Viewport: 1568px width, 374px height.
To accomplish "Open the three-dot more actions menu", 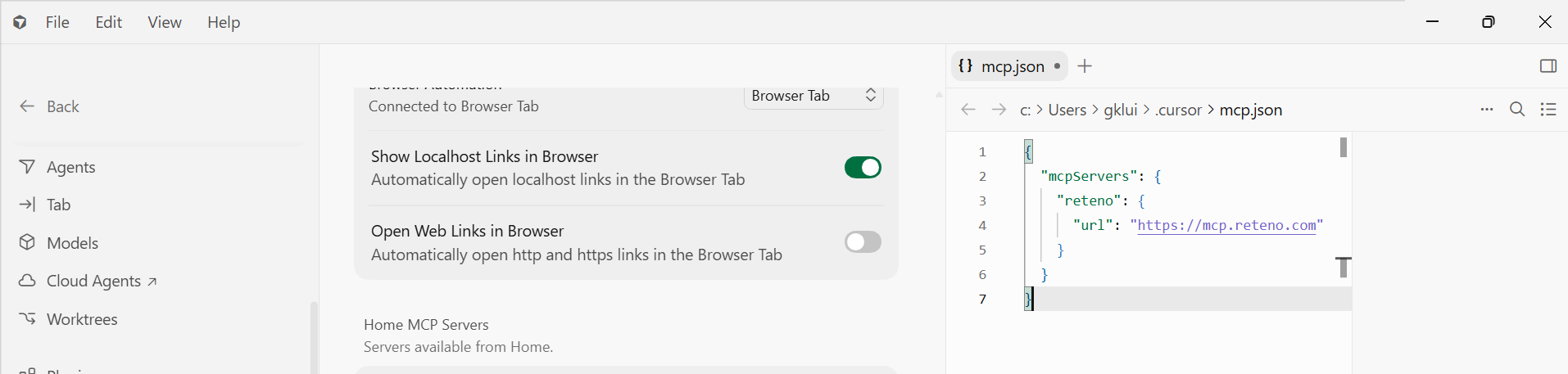I will pyautogui.click(x=1487, y=110).
